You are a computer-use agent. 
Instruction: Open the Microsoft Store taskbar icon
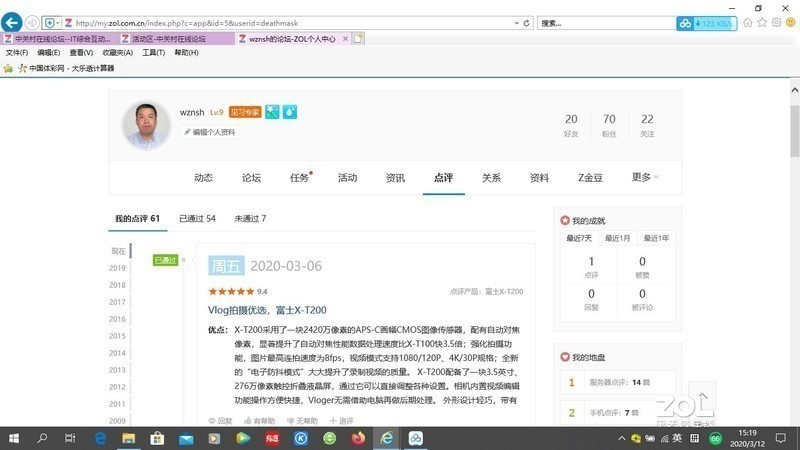pyautogui.click(x=157, y=438)
